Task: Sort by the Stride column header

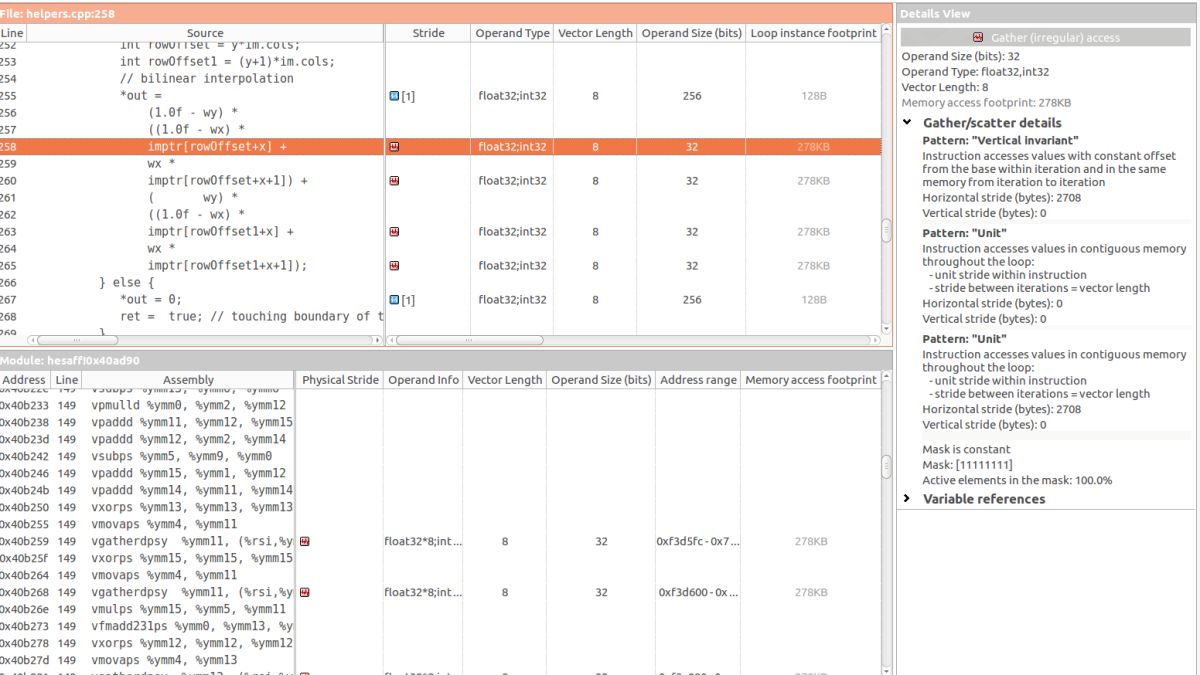Action: pos(428,33)
